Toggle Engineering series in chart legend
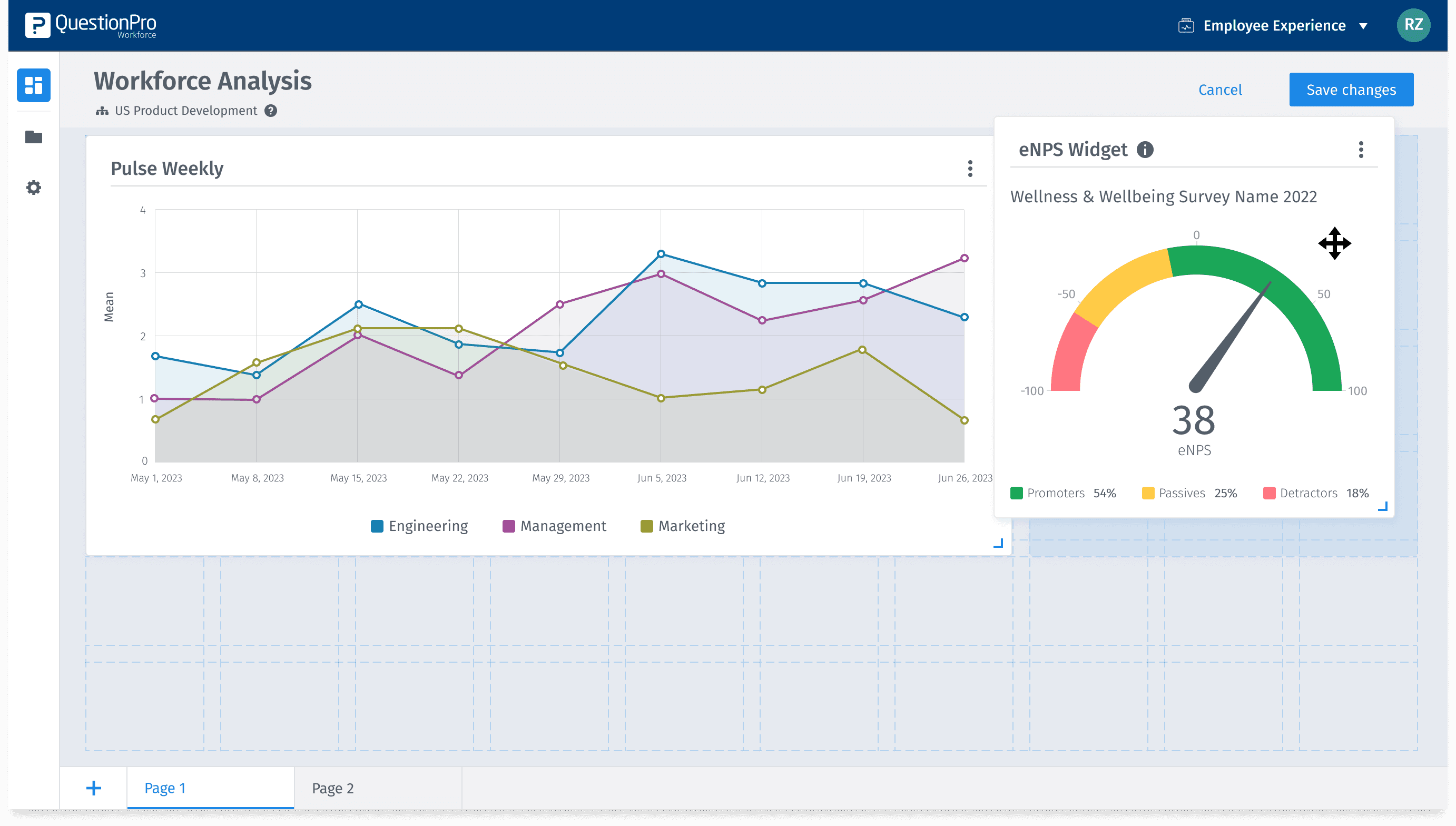1456x826 pixels. (420, 526)
